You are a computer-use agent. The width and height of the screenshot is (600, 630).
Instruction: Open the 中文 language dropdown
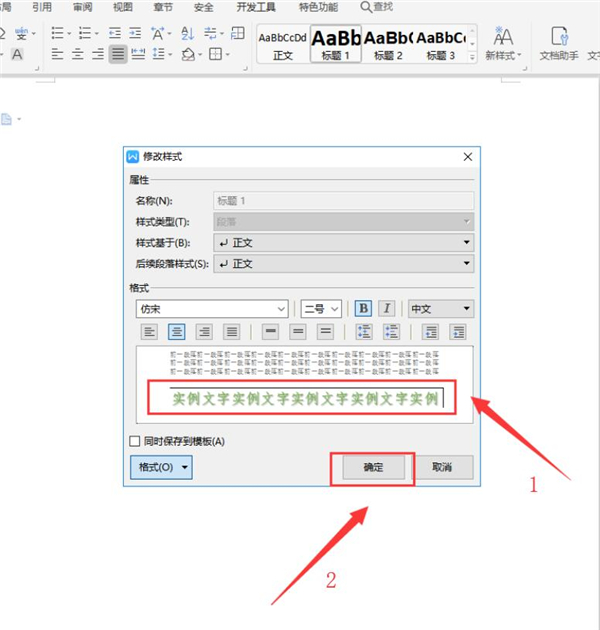(x=441, y=309)
